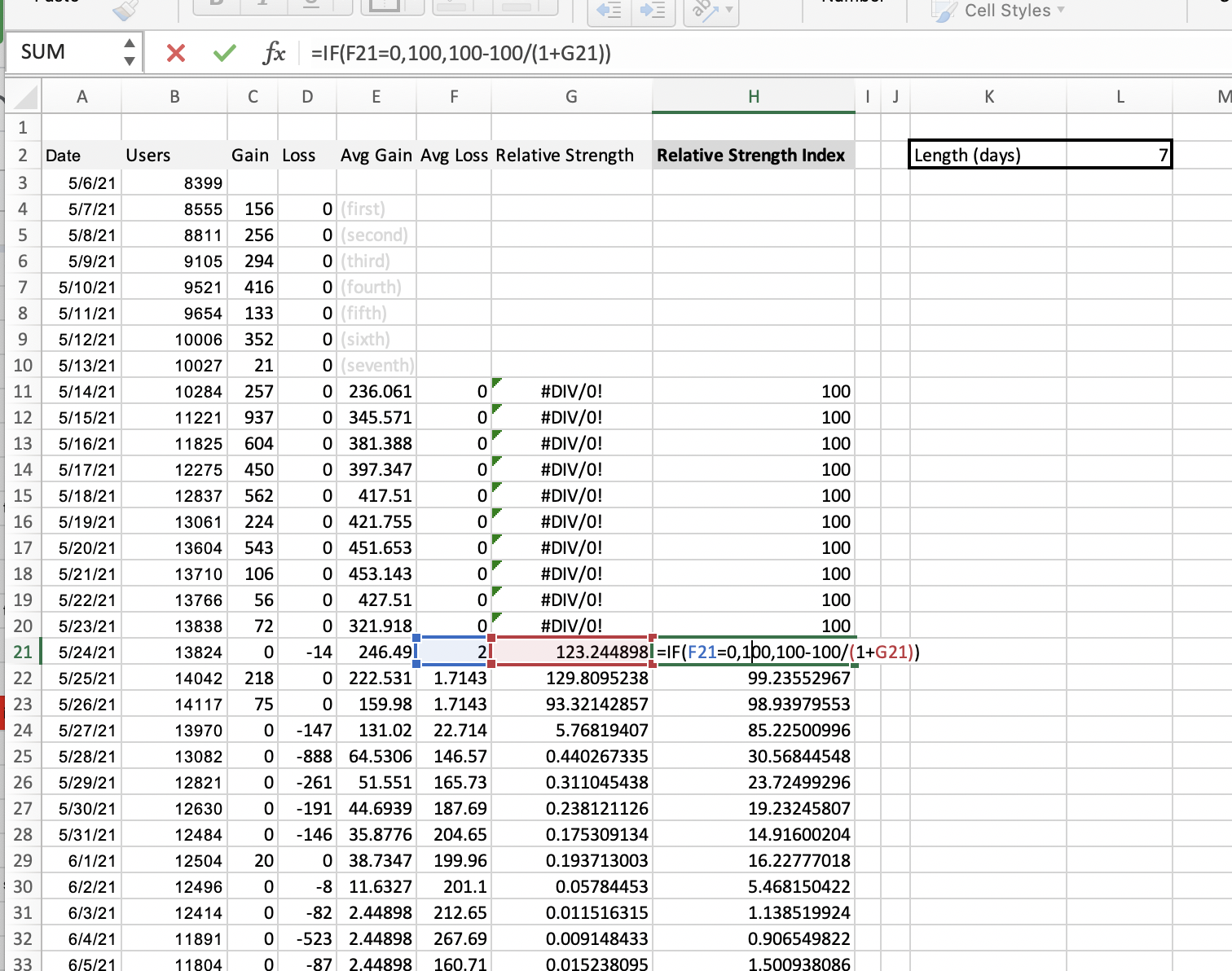
Task: Select the text orientation (ab) icon
Action: coord(702,7)
